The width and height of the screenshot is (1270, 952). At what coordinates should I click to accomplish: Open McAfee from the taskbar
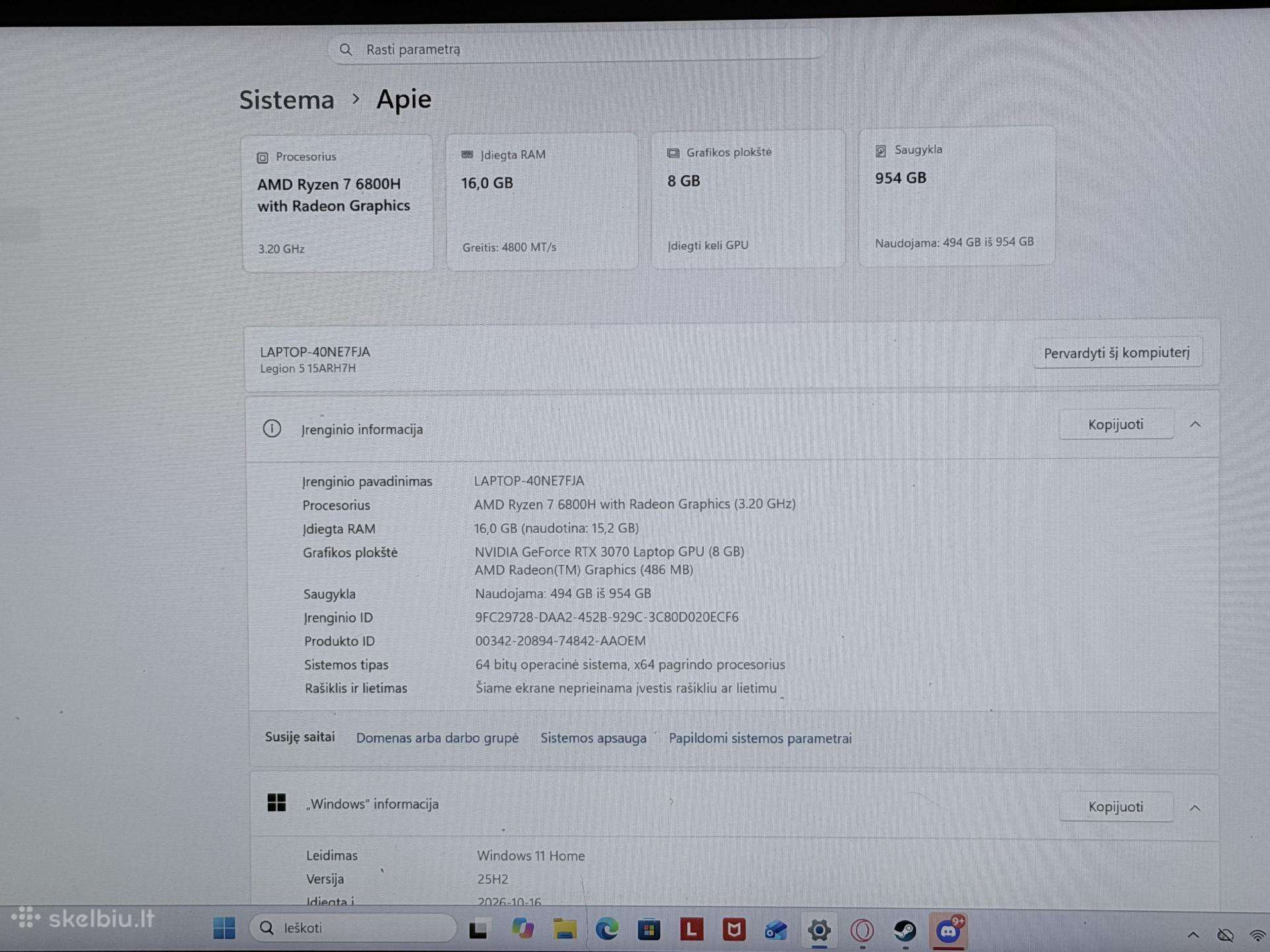[734, 930]
